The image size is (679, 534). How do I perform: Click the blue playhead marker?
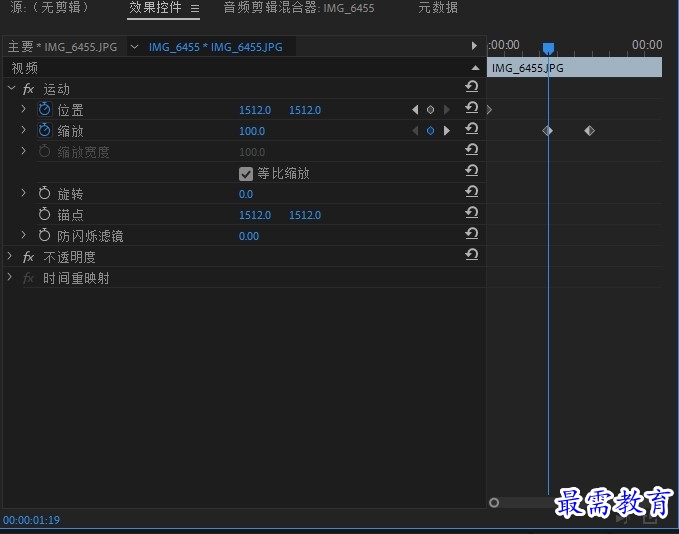point(548,48)
